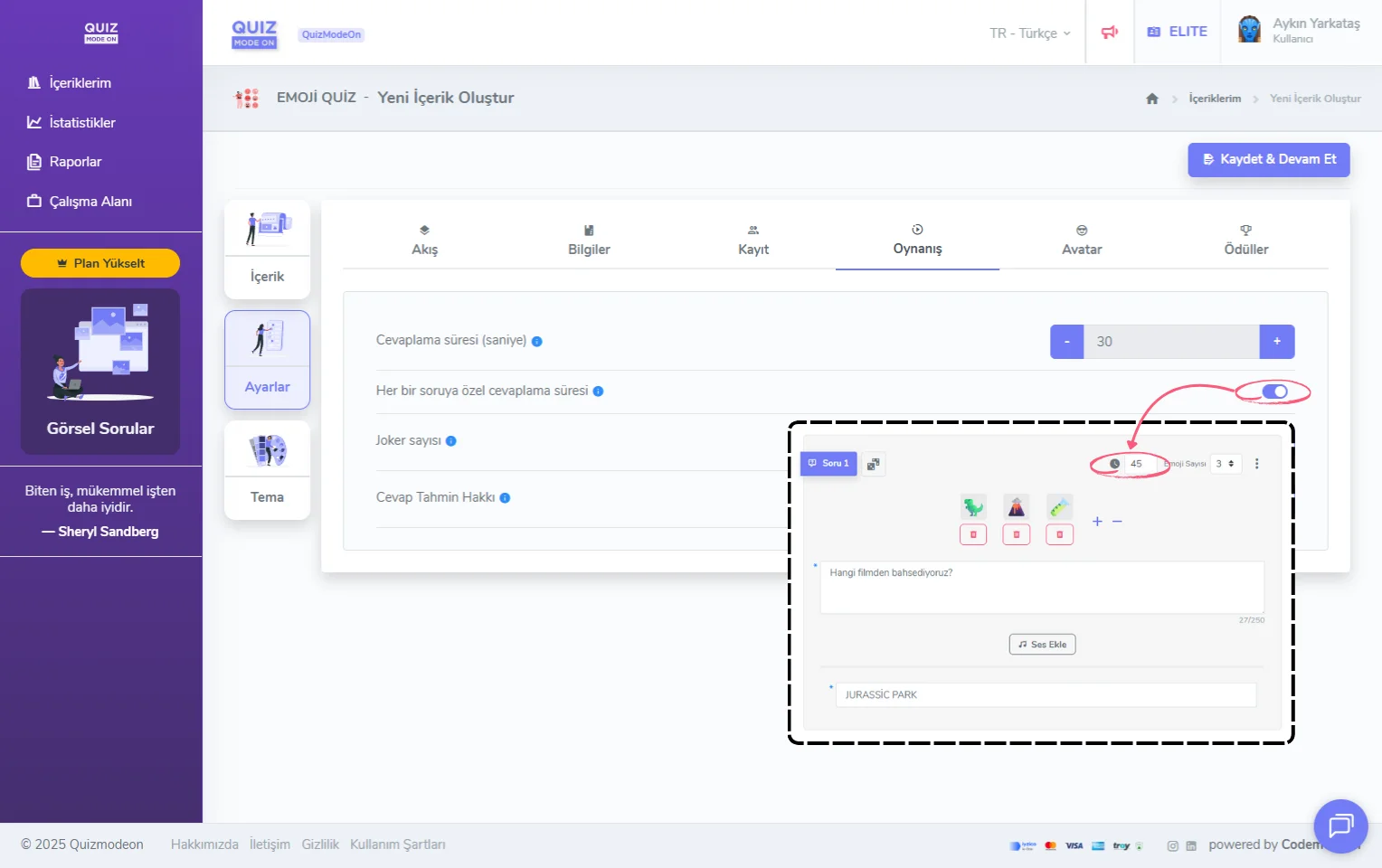Click the answer time value field
Screen dimensions: 1382x868
click(x=1170, y=342)
